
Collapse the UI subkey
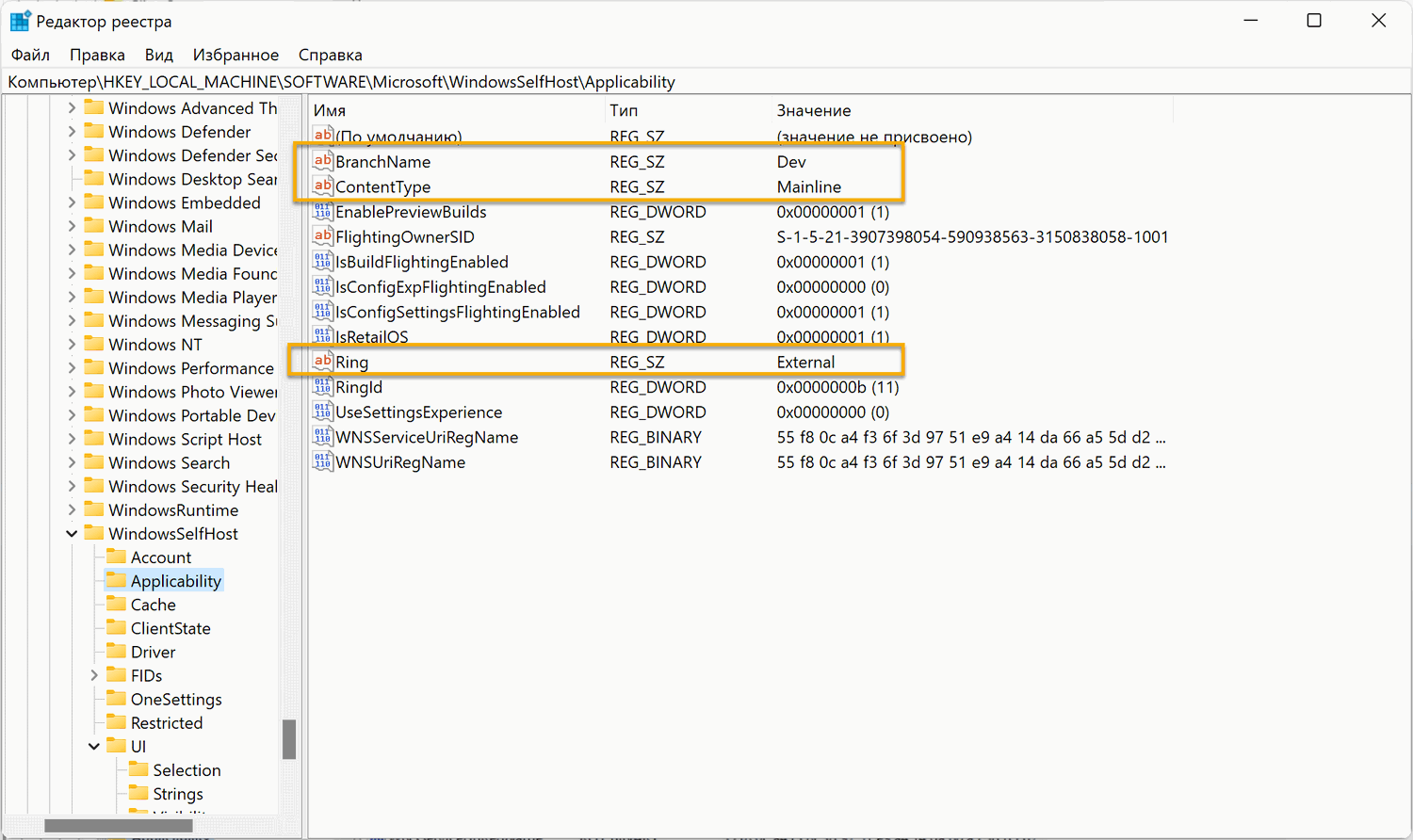click(x=94, y=747)
